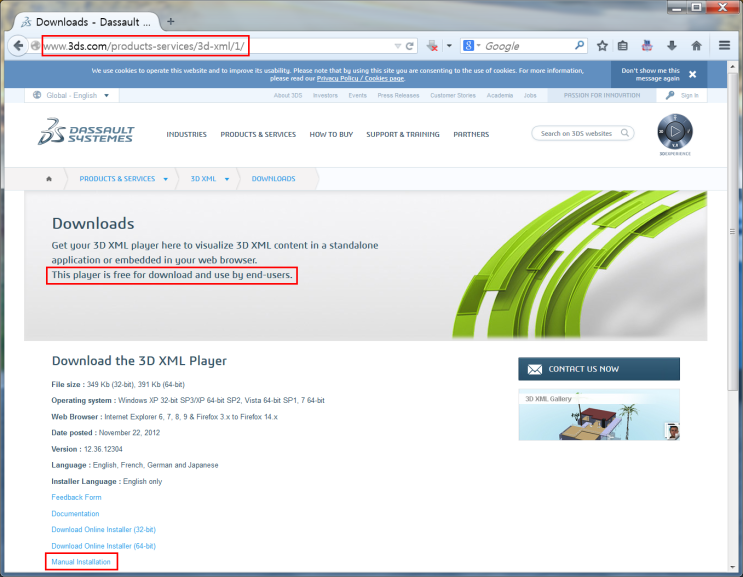
Task: Open the 3D XML Gallery thumbnail
Action: (599, 415)
